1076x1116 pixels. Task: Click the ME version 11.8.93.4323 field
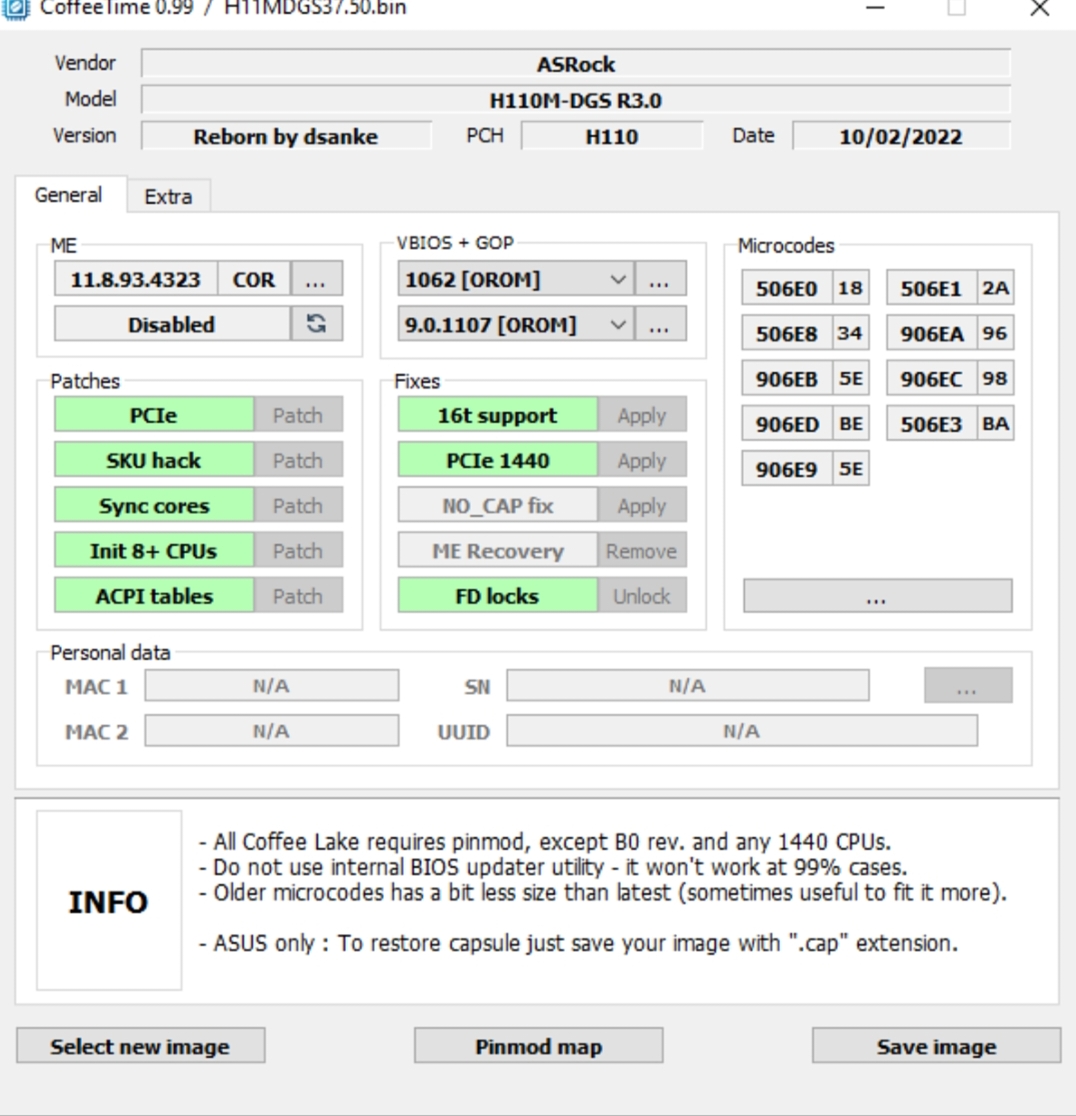(x=136, y=279)
